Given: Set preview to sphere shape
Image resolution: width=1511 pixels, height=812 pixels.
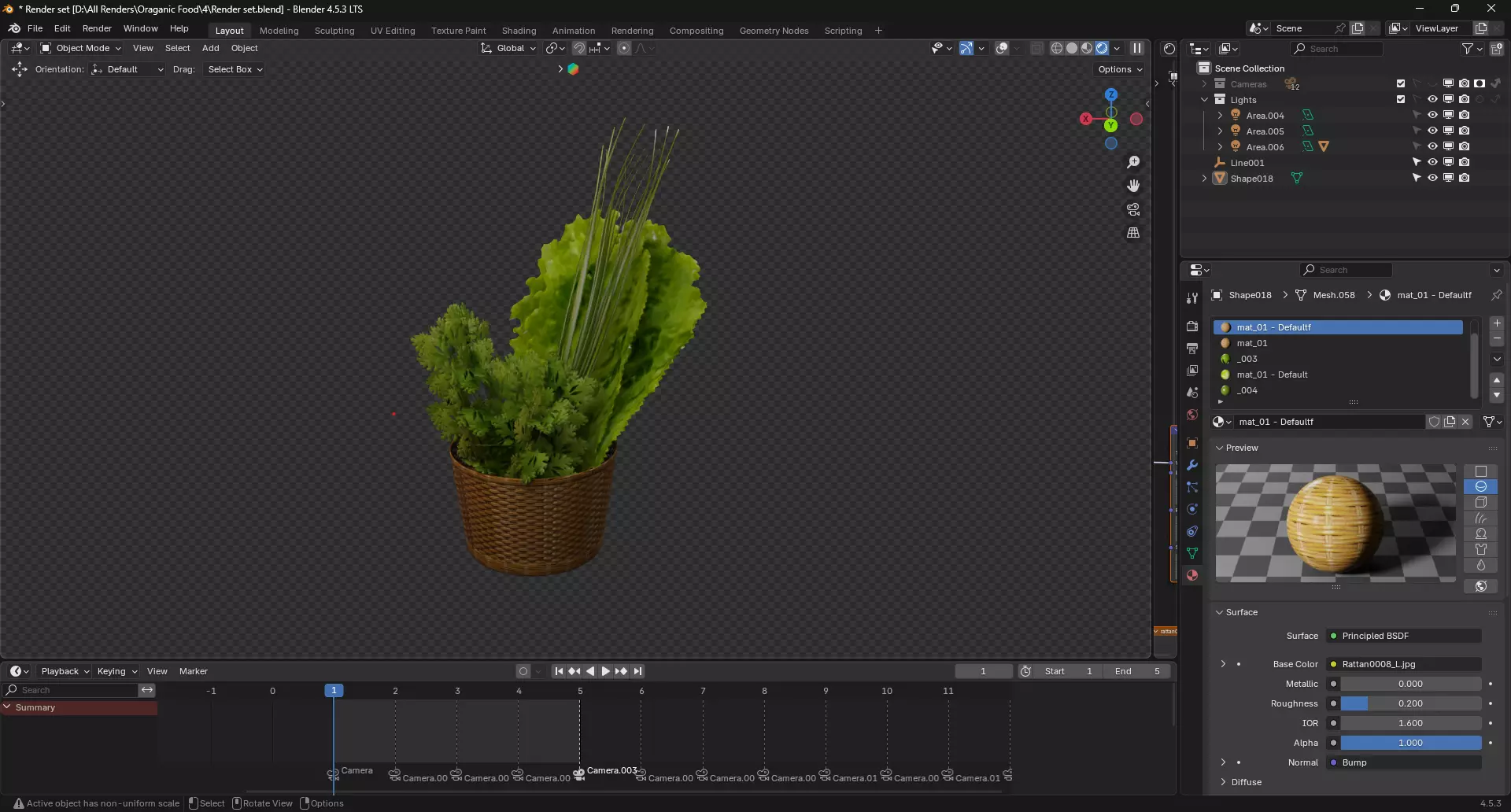Looking at the screenshot, I should pos(1480,487).
